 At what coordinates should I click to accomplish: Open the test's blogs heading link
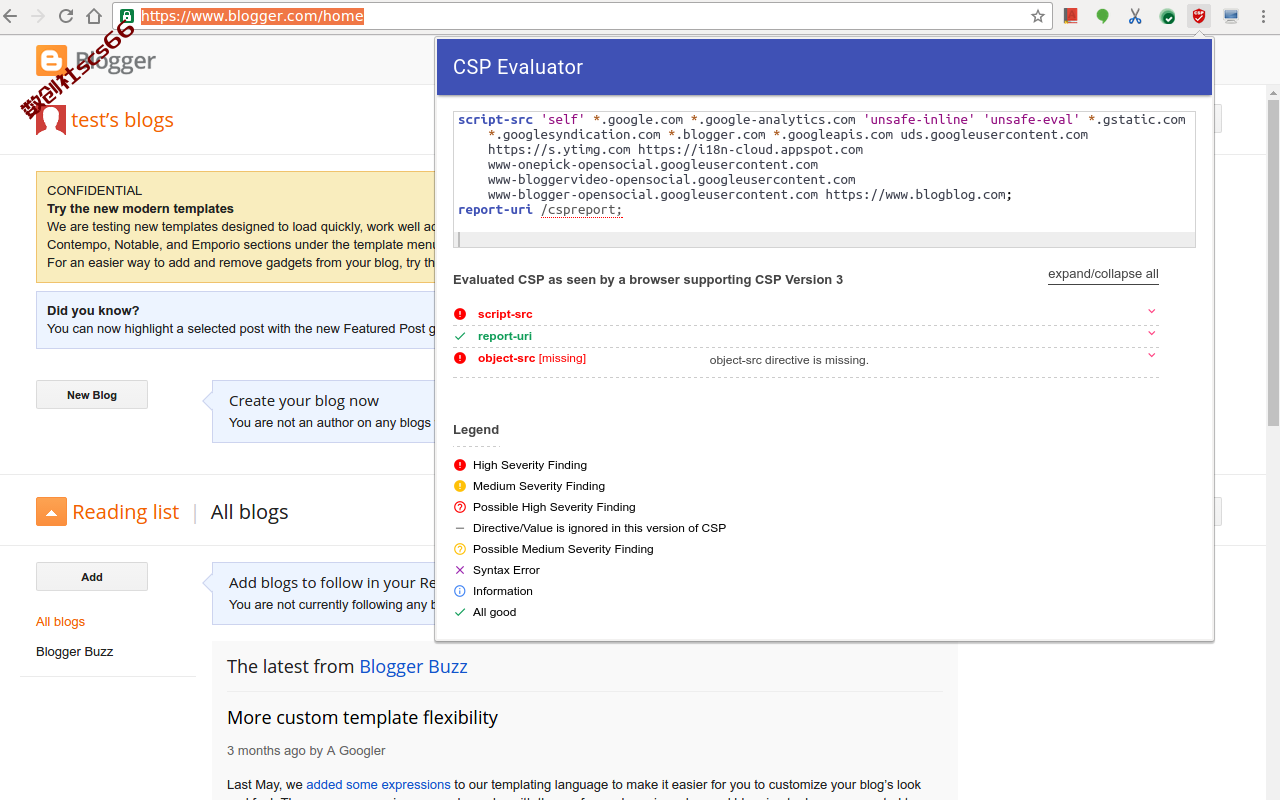[122, 120]
